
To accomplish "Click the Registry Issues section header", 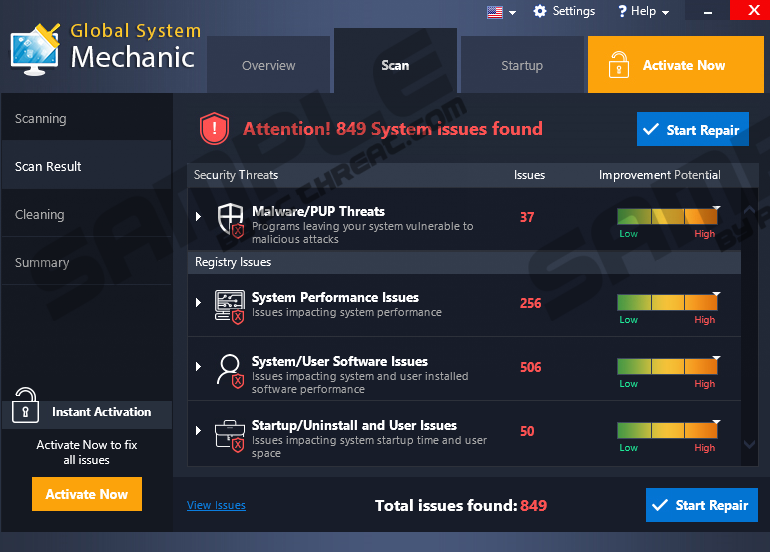I will (464, 262).
